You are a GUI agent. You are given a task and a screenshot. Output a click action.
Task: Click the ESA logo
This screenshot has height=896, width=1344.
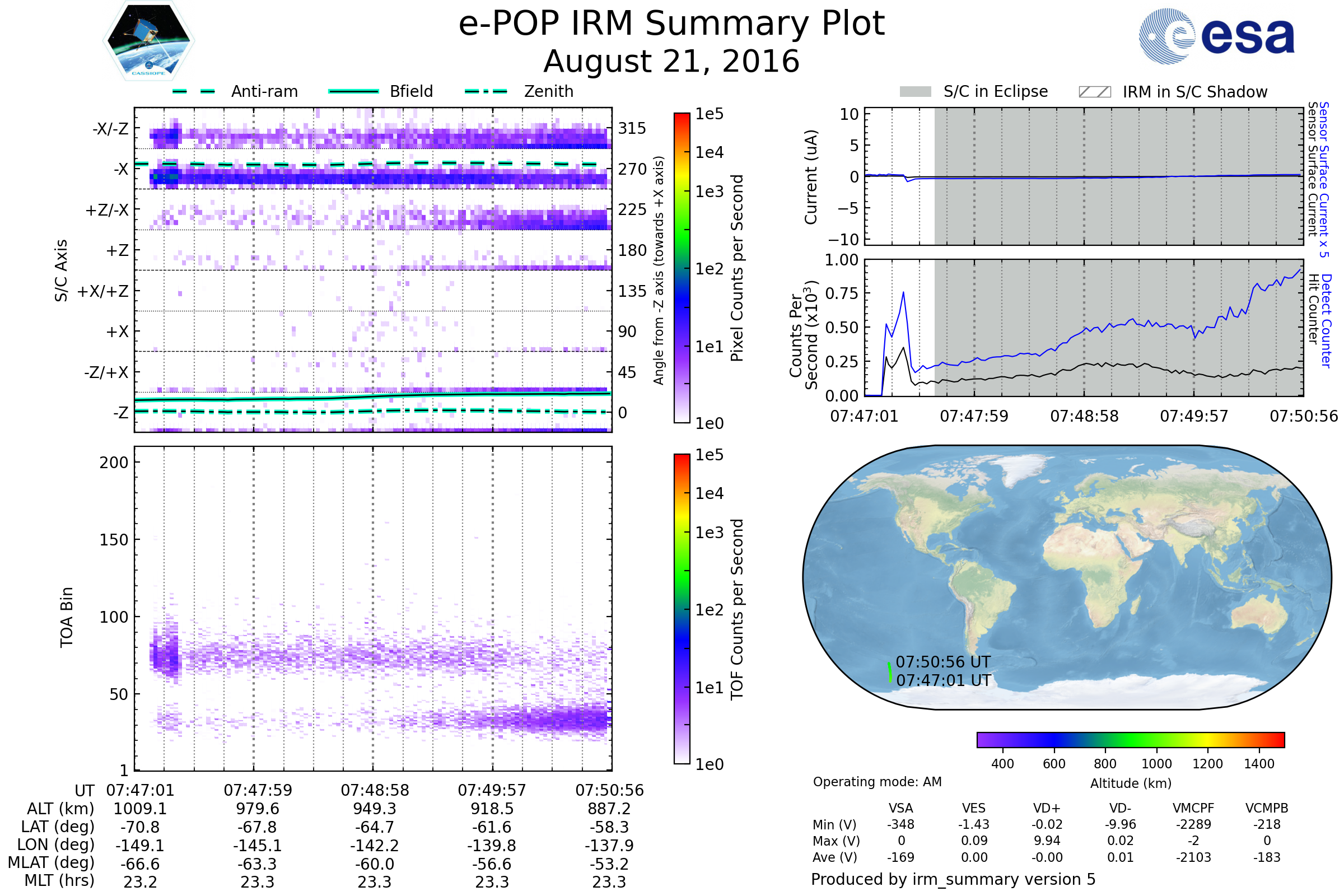click(x=1217, y=36)
